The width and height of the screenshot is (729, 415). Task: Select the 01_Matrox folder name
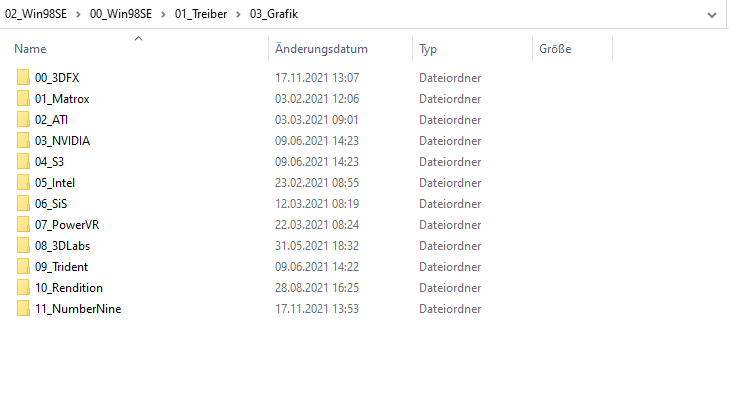(62, 99)
